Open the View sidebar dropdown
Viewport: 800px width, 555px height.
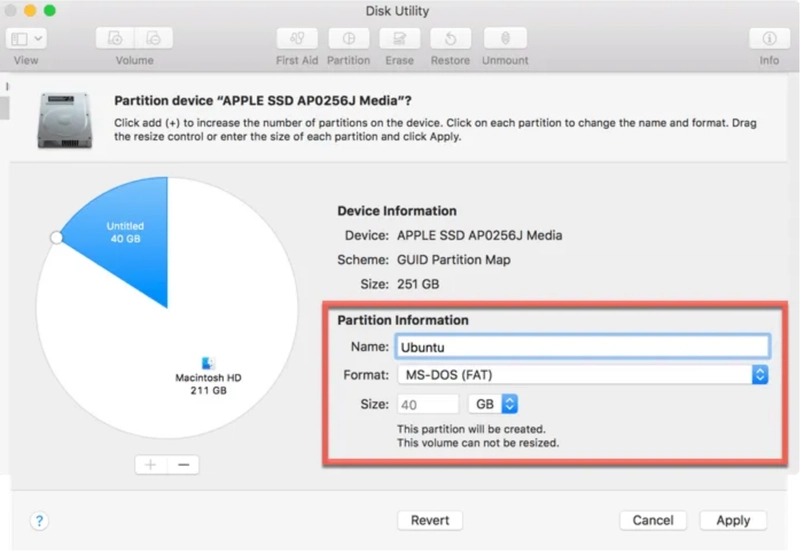click(x=26, y=39)
